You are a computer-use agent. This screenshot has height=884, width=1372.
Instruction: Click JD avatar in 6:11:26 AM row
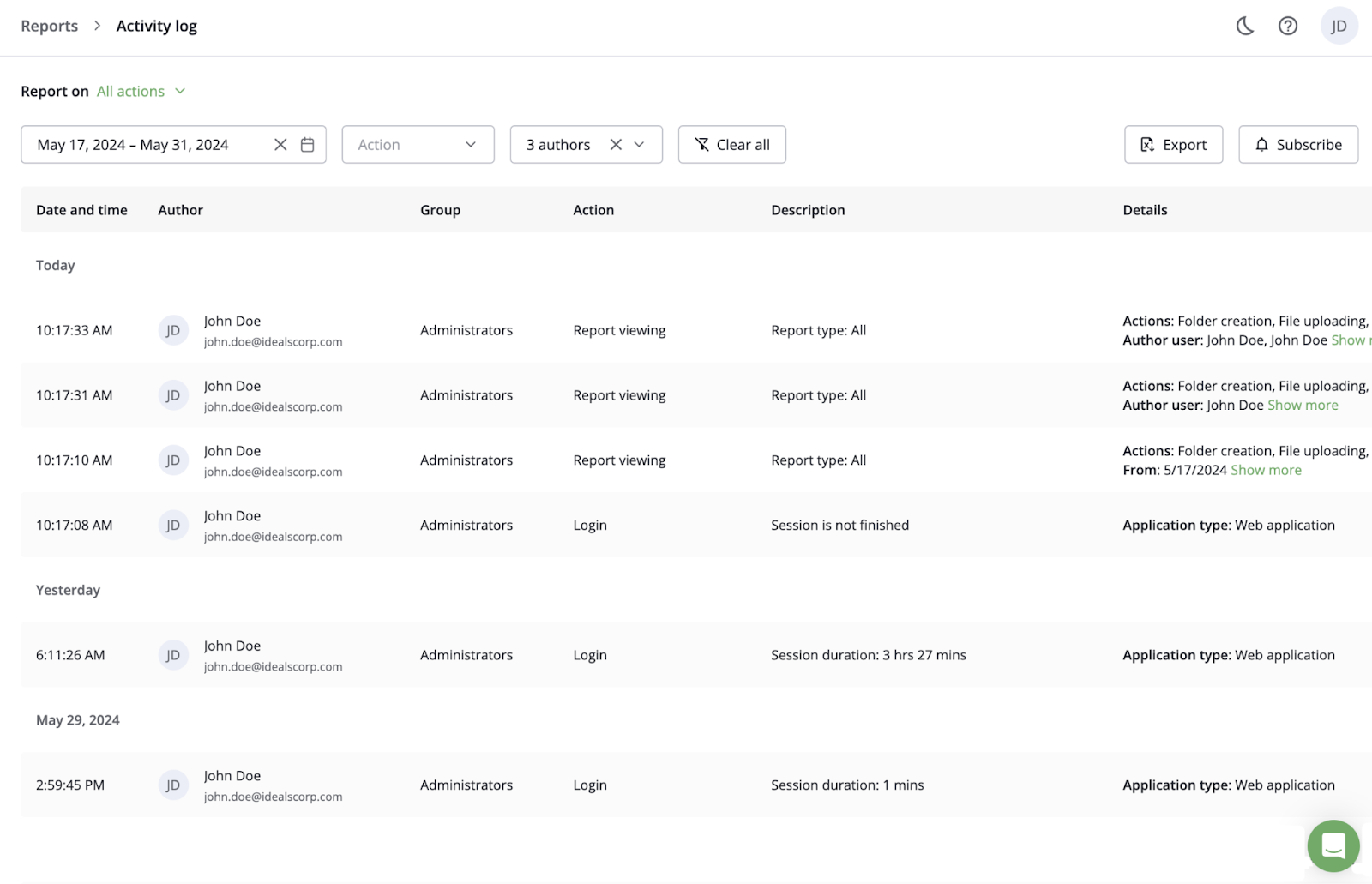click(173, 655)
